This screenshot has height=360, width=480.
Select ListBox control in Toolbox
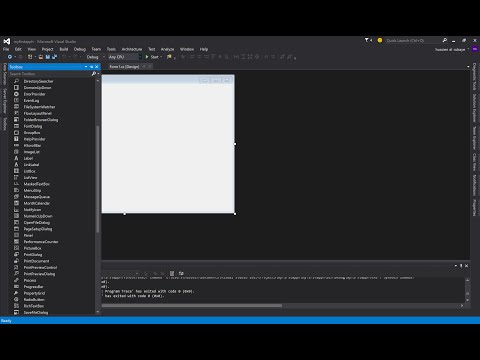(x=29, y=171)
